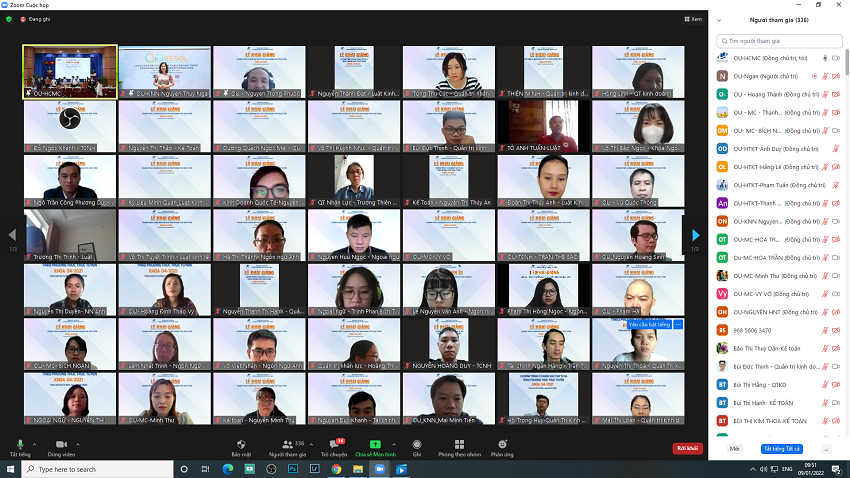Go to next gallery page with right arrow
The height and width of the screenshot is (478, 850).
tap(696, 235)
